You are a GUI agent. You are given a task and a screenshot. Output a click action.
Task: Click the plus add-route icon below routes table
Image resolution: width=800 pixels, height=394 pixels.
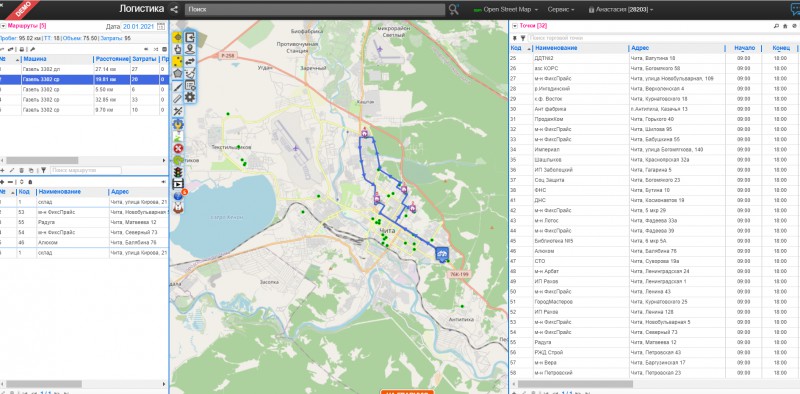tap(3, 170)
